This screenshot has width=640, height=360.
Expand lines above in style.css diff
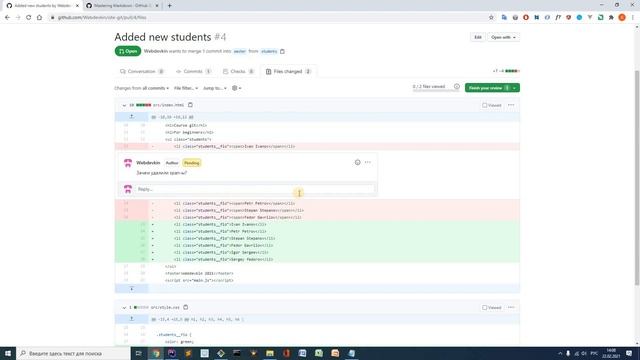(131, 319)
